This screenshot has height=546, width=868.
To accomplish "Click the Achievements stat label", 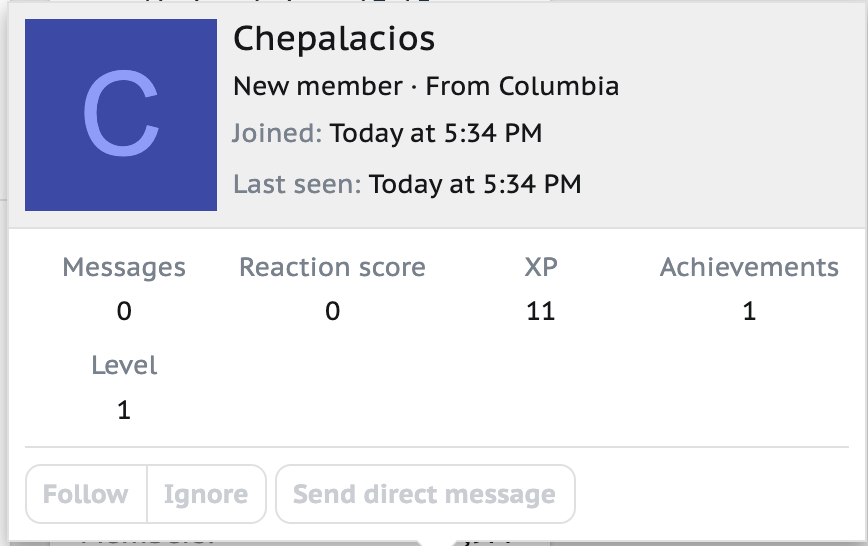I will [749, 267].
